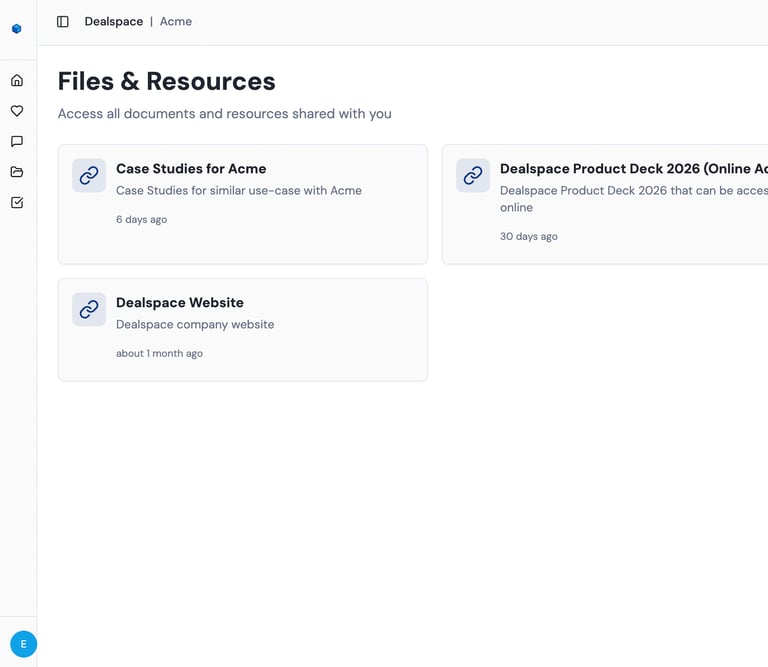768x667 pixels.
Task: Open Dealspace Product Deck 2026 title
Action: click(x=634, y=168)
